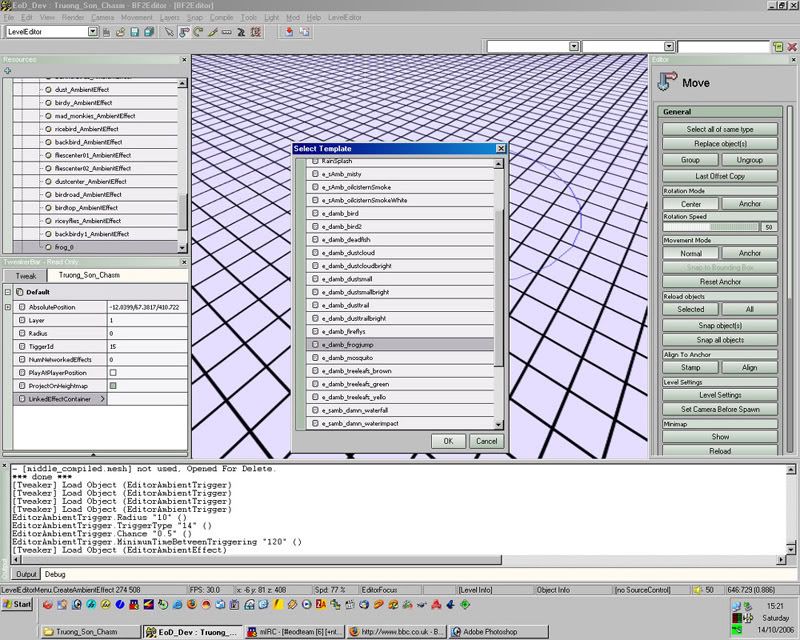Set Rotation Mode to Center

pos(691,204)
